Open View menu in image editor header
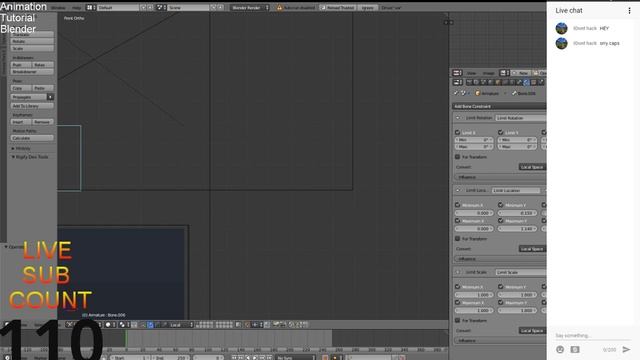 471,73
